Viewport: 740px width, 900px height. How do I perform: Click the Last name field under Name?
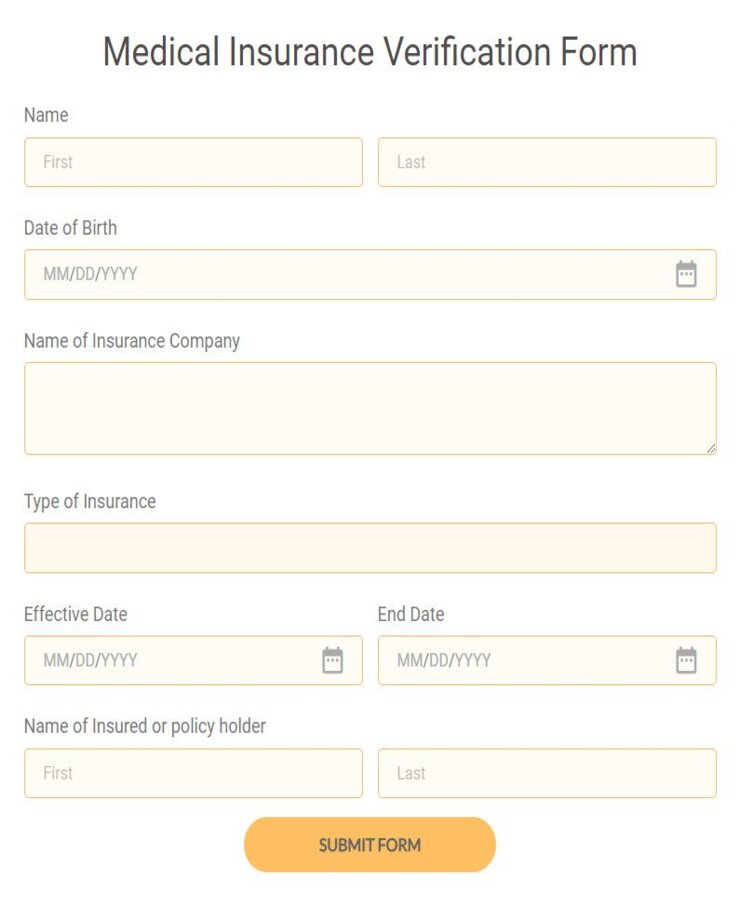coord(547,162)
